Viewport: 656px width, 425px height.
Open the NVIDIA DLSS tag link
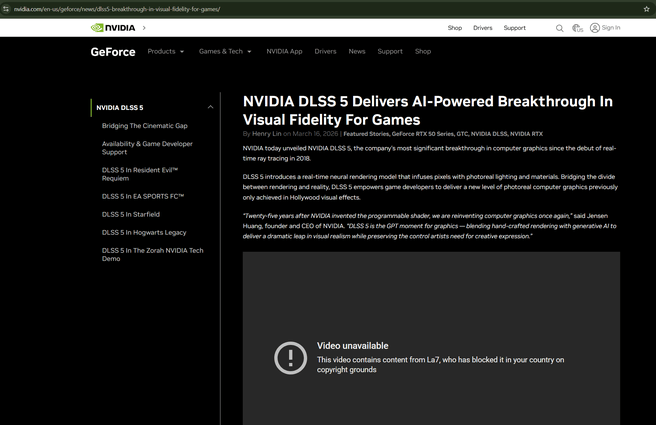point(489,134)
